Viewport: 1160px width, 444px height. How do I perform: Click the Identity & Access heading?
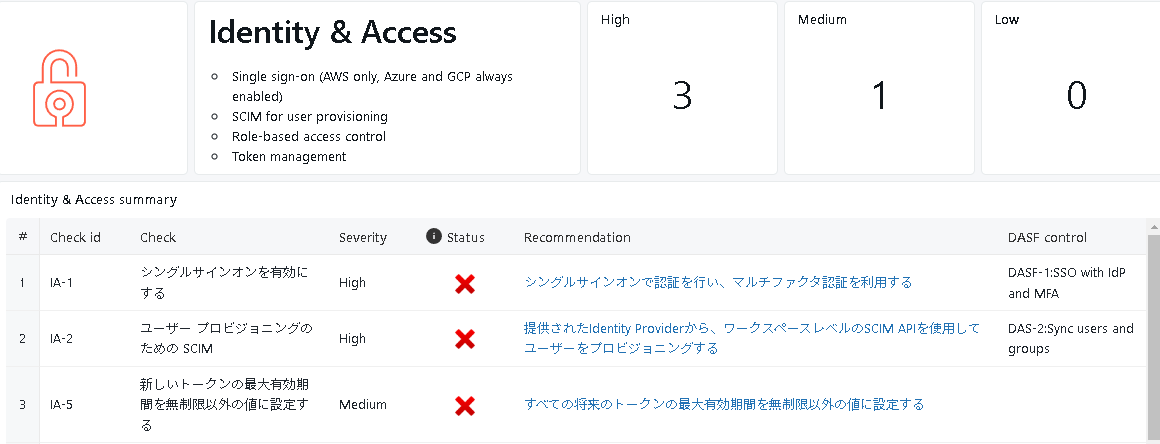332,33
